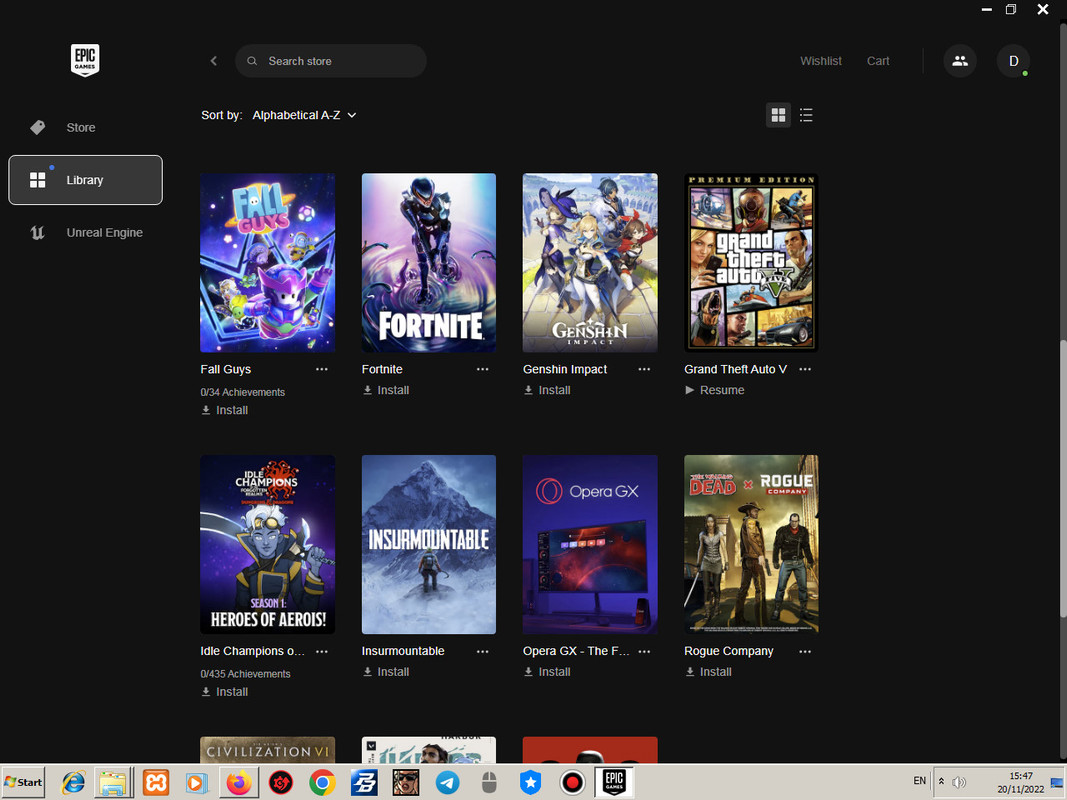Open the screen recorder taskbar icon

572,783
